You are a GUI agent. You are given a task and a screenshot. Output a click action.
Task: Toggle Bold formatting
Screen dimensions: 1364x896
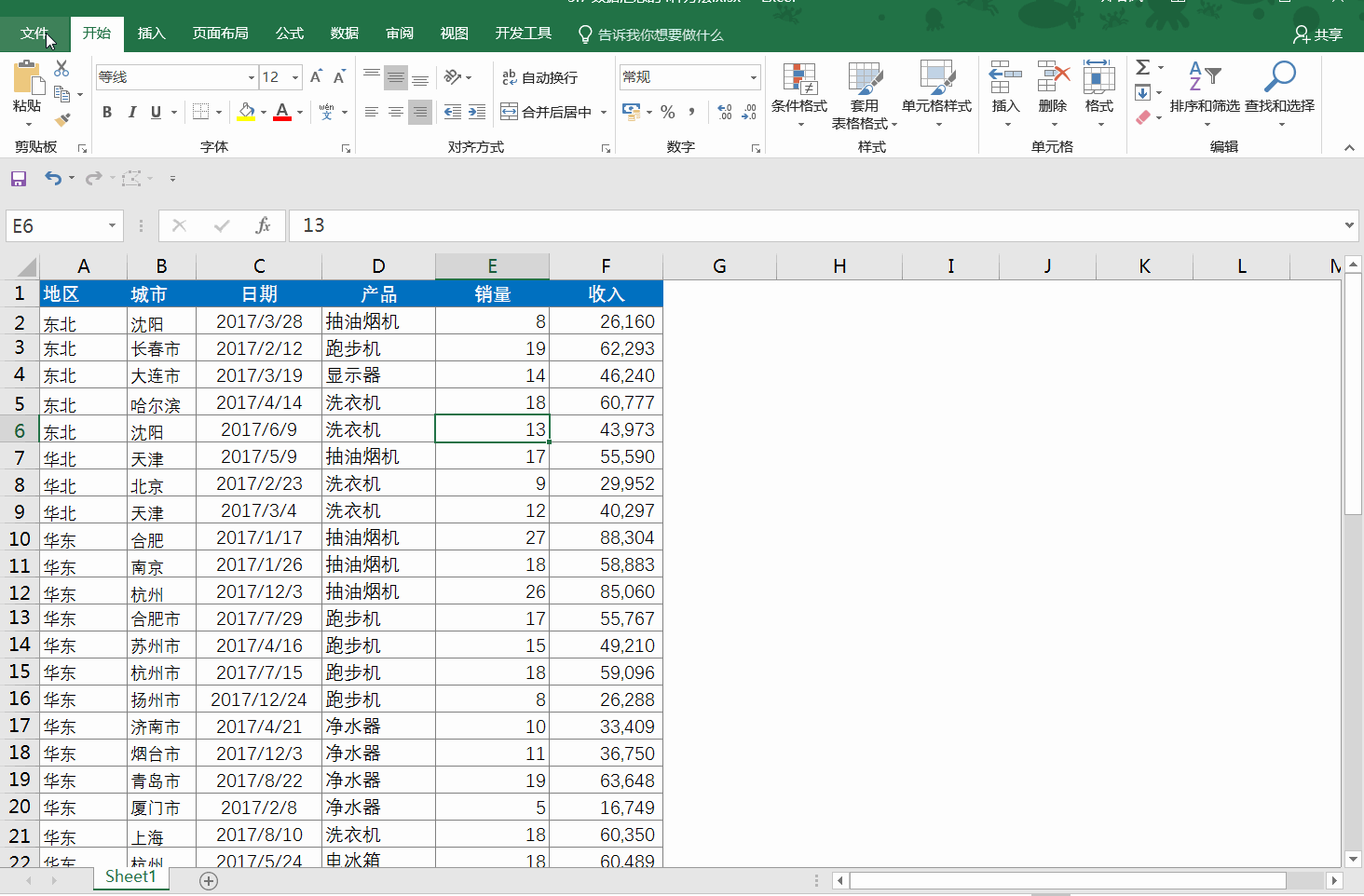(107, 112)
